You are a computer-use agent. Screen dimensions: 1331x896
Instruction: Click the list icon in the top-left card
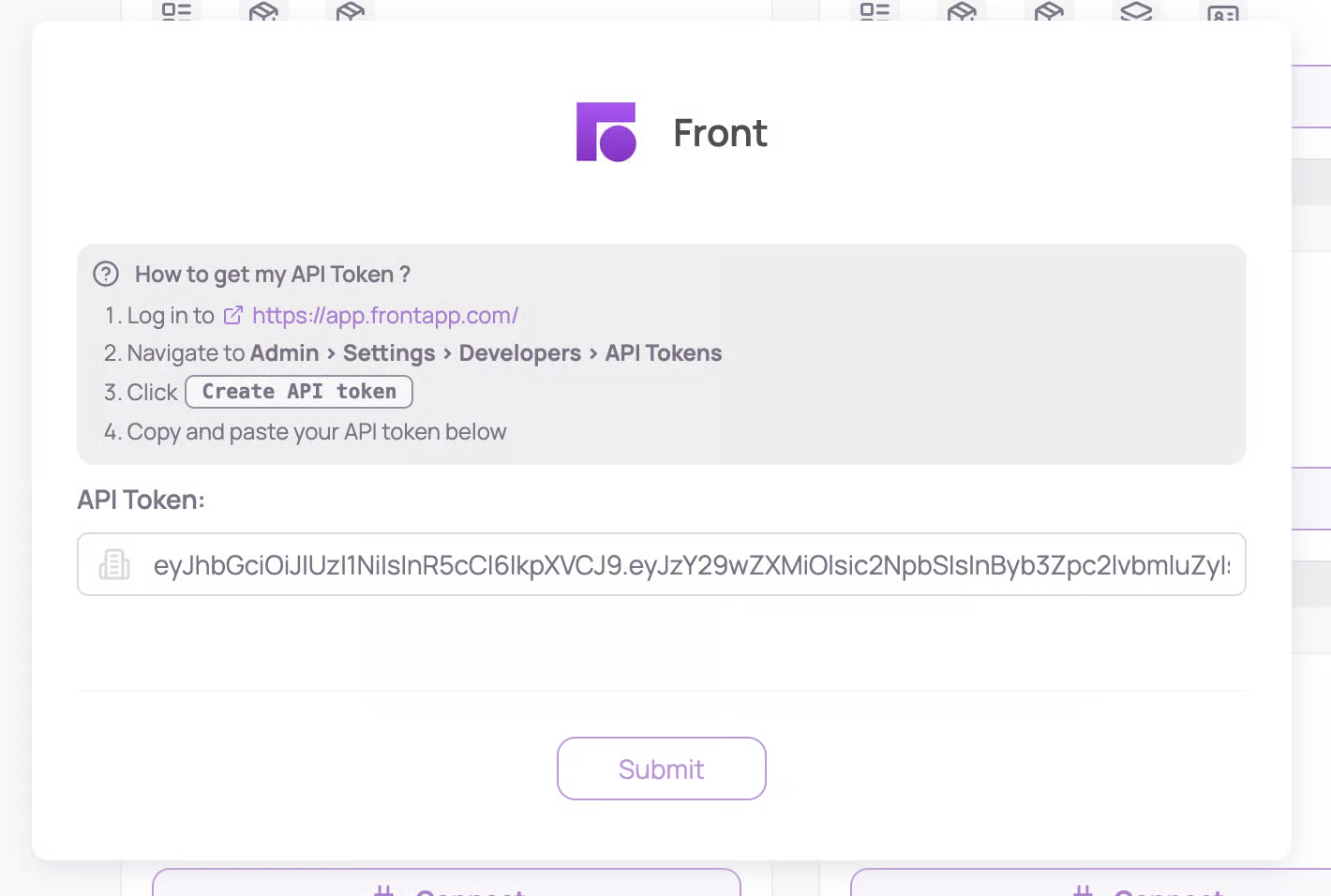176,11
